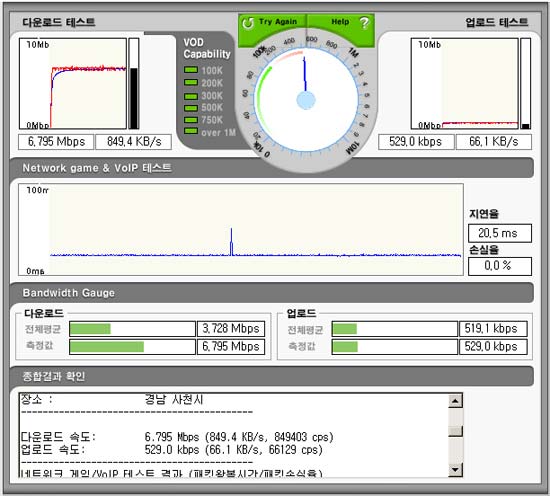Click the Help button label

point(340,22)
